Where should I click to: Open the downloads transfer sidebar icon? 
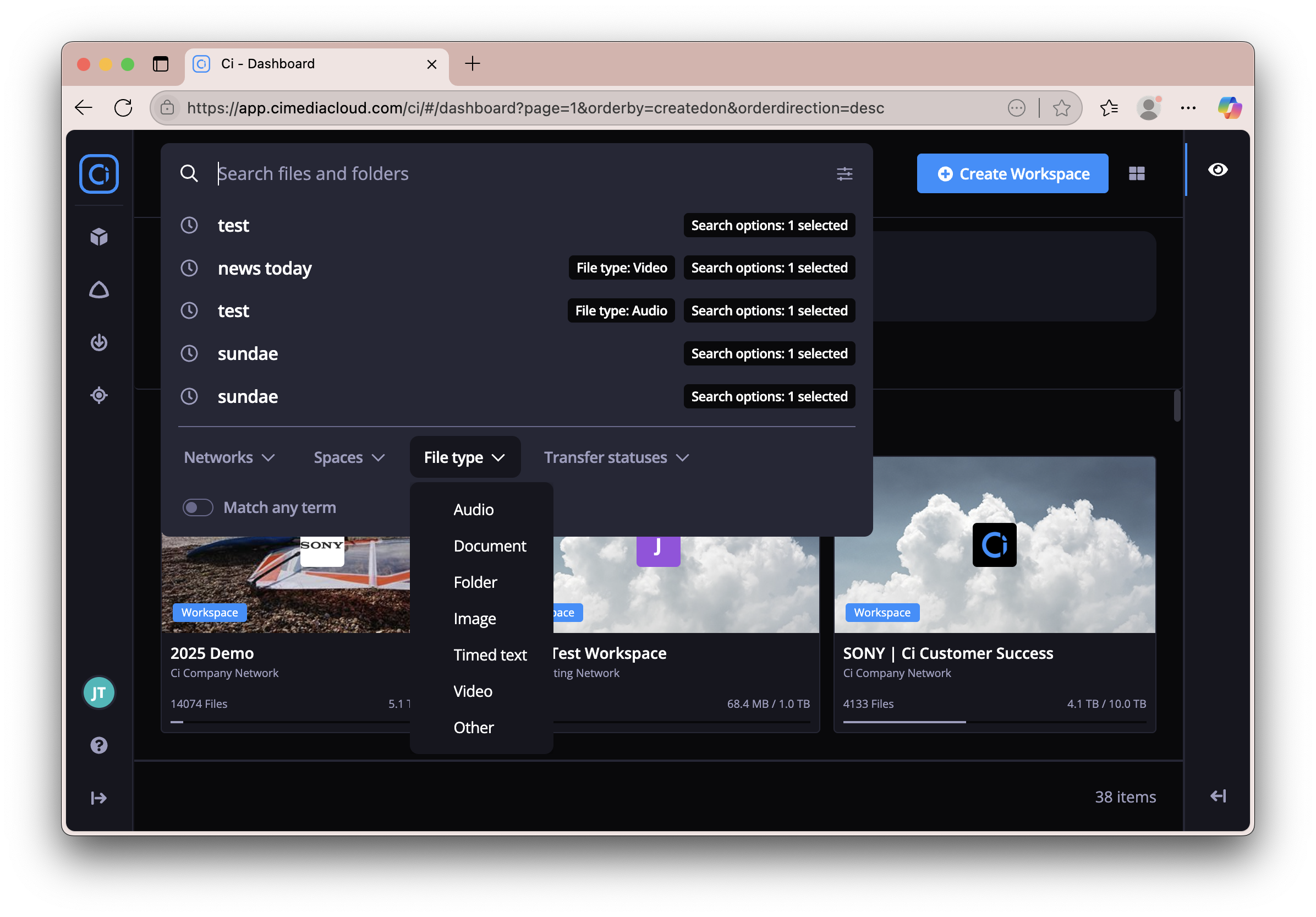click(98, 342)
